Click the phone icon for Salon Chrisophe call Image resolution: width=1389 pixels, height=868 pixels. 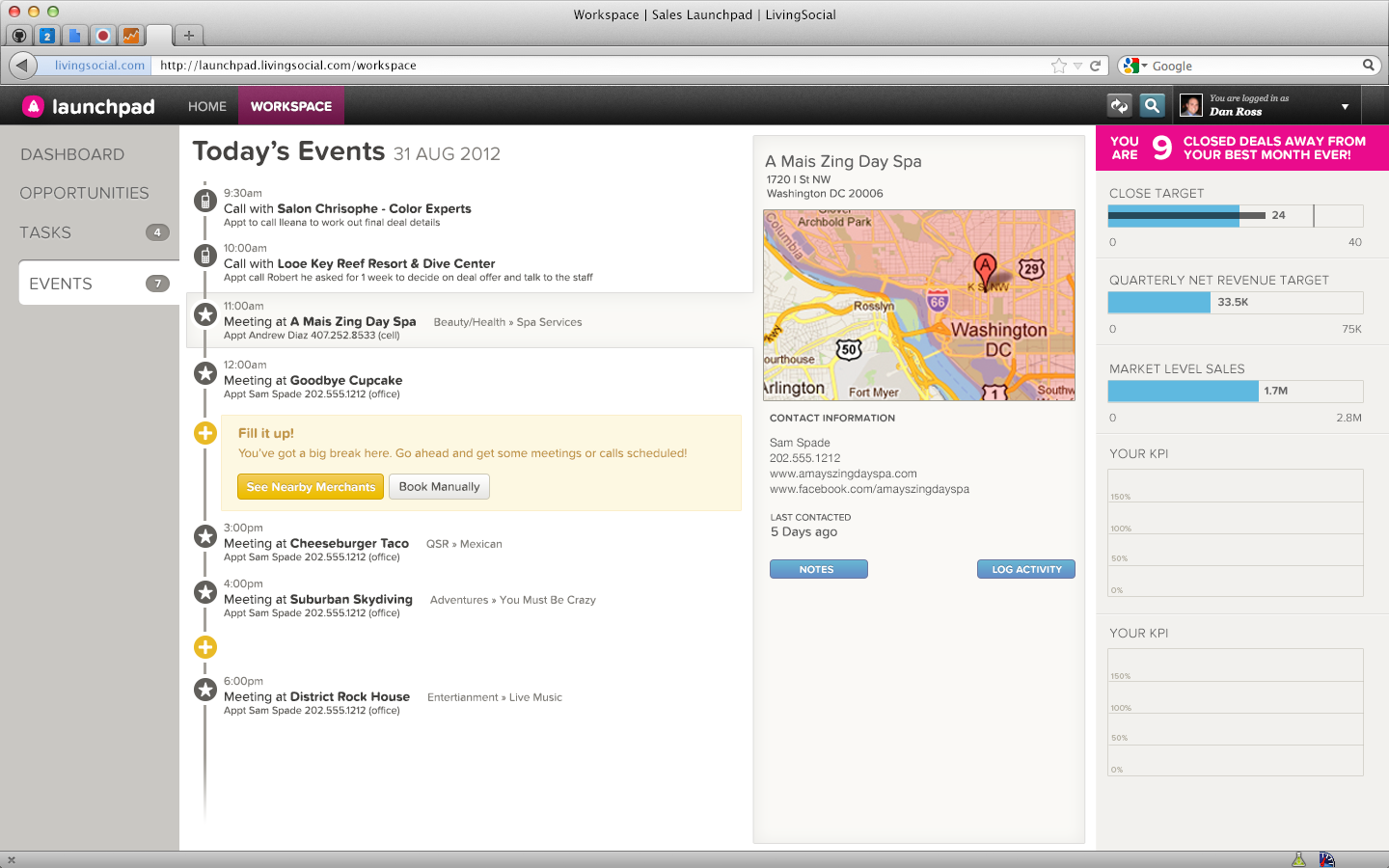[204, 201]
